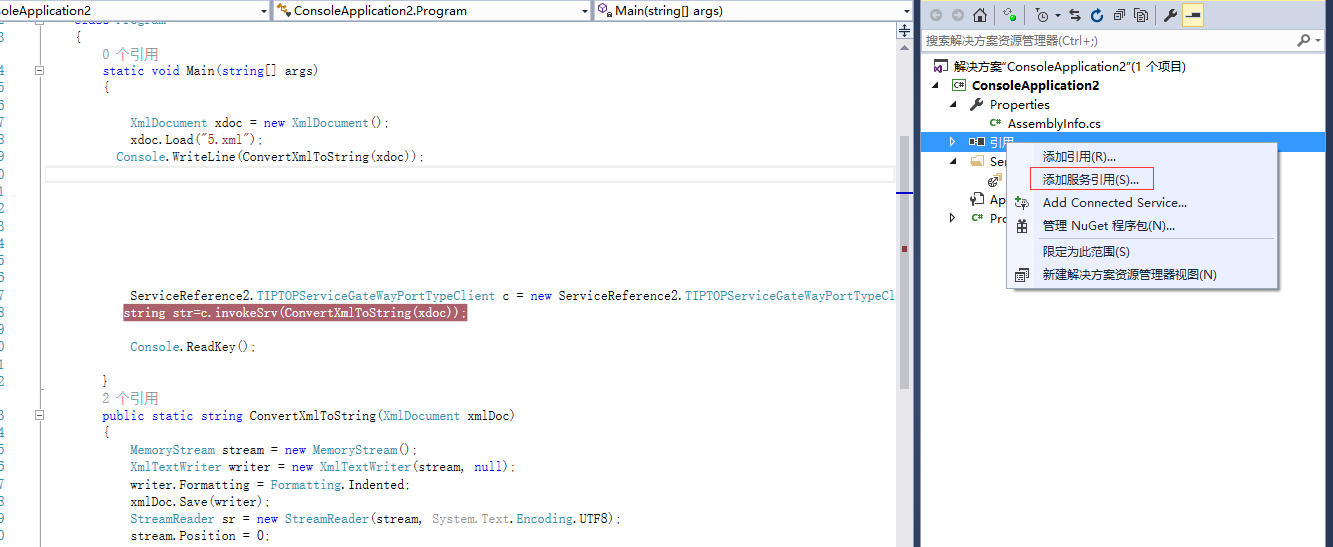Open Properties via the wrench toolbar icon
The height and width of the screenshot is (547, 1333).
pyautogui.click(x=1169, y=15)
